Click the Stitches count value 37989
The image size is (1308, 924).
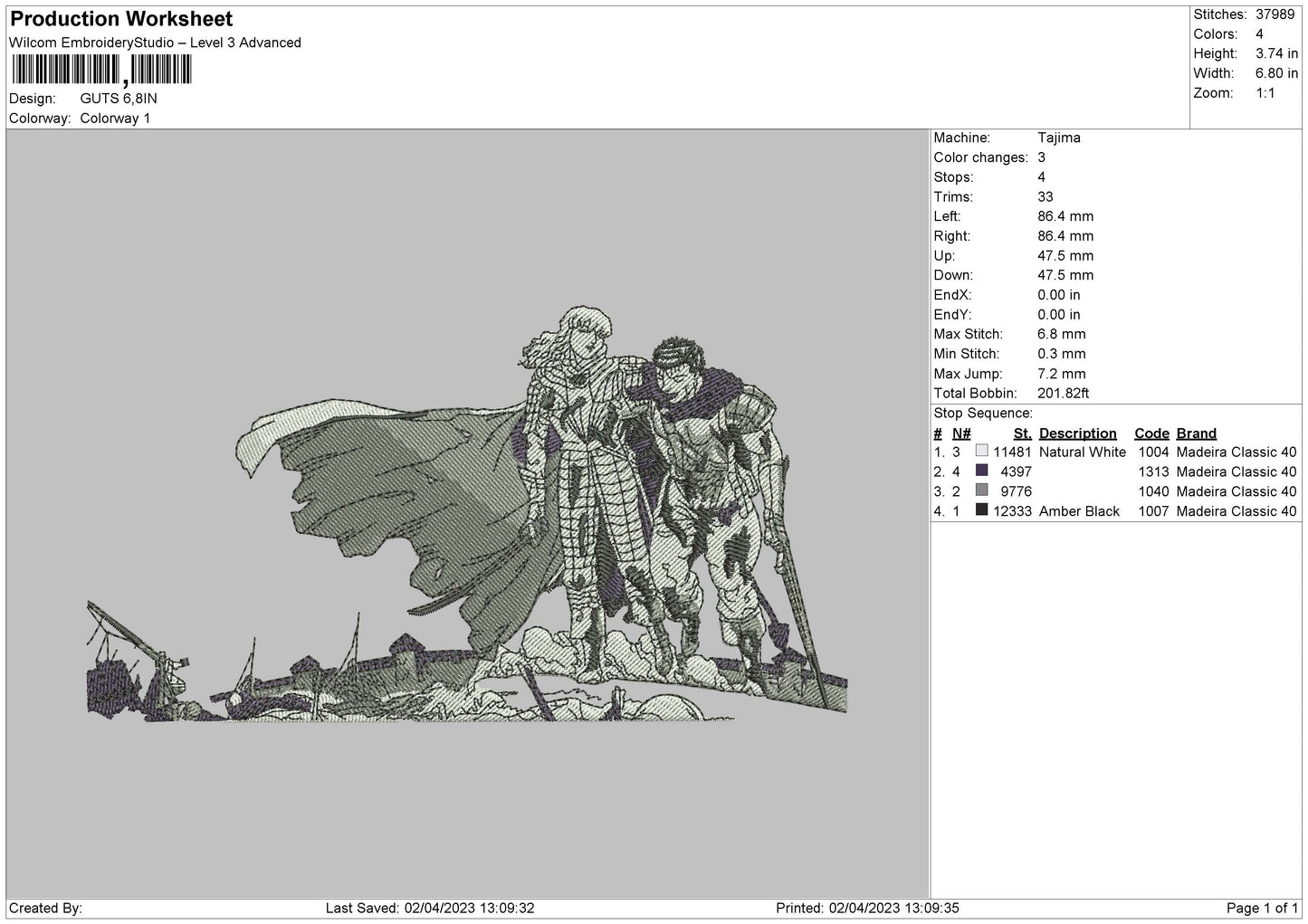tap(1276, 14)
